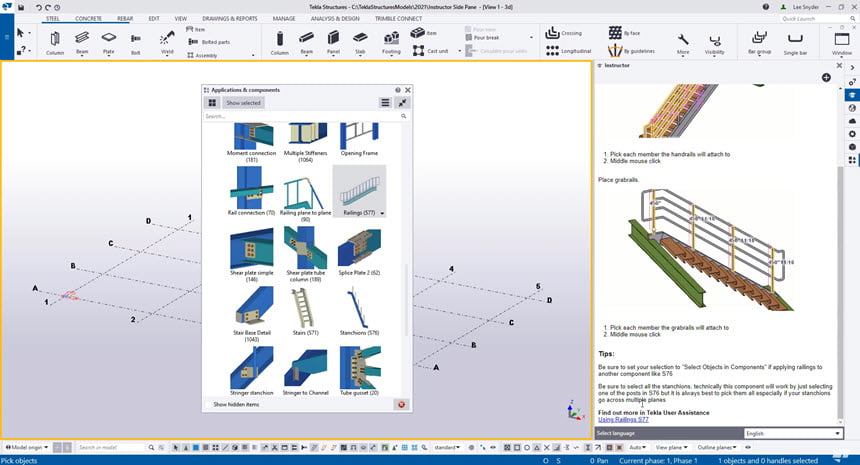Close the Applications & components dialog
The width and height of the screenshot is (860, 465).
(408, 90)
